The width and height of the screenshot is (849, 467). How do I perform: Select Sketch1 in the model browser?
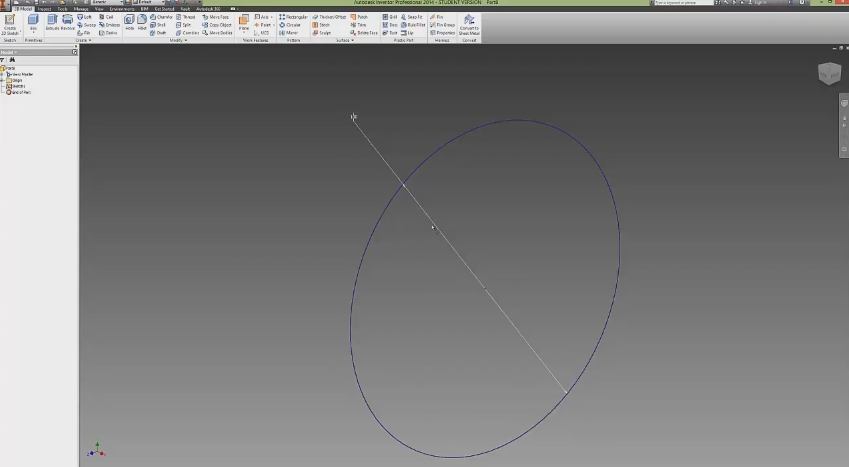click(18, 86)
